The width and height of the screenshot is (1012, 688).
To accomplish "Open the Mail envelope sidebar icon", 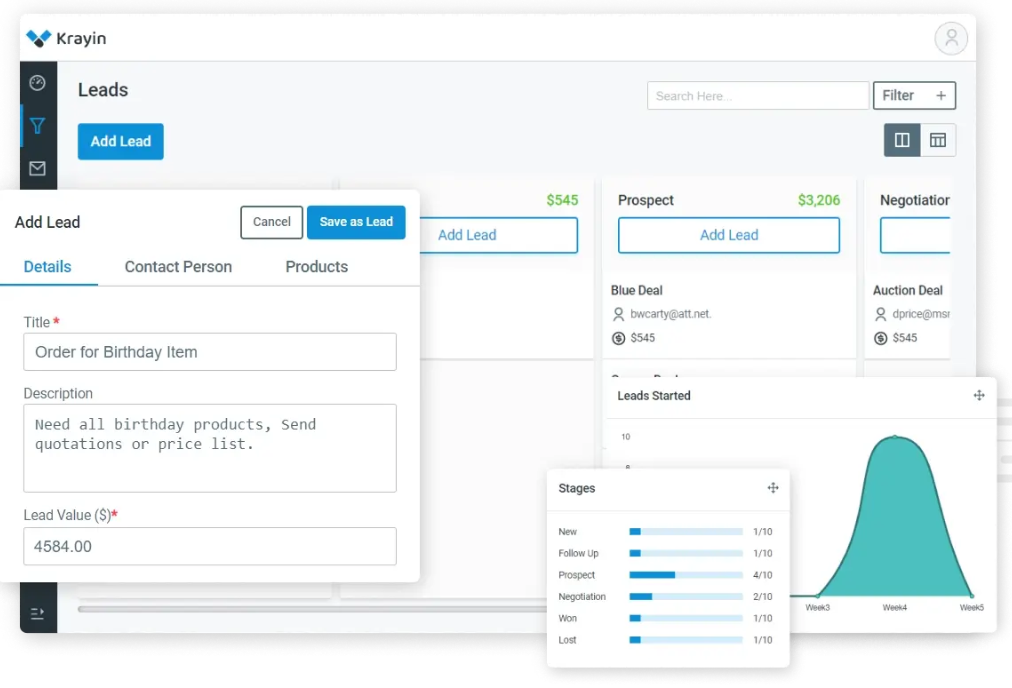I will coord(37,168).
